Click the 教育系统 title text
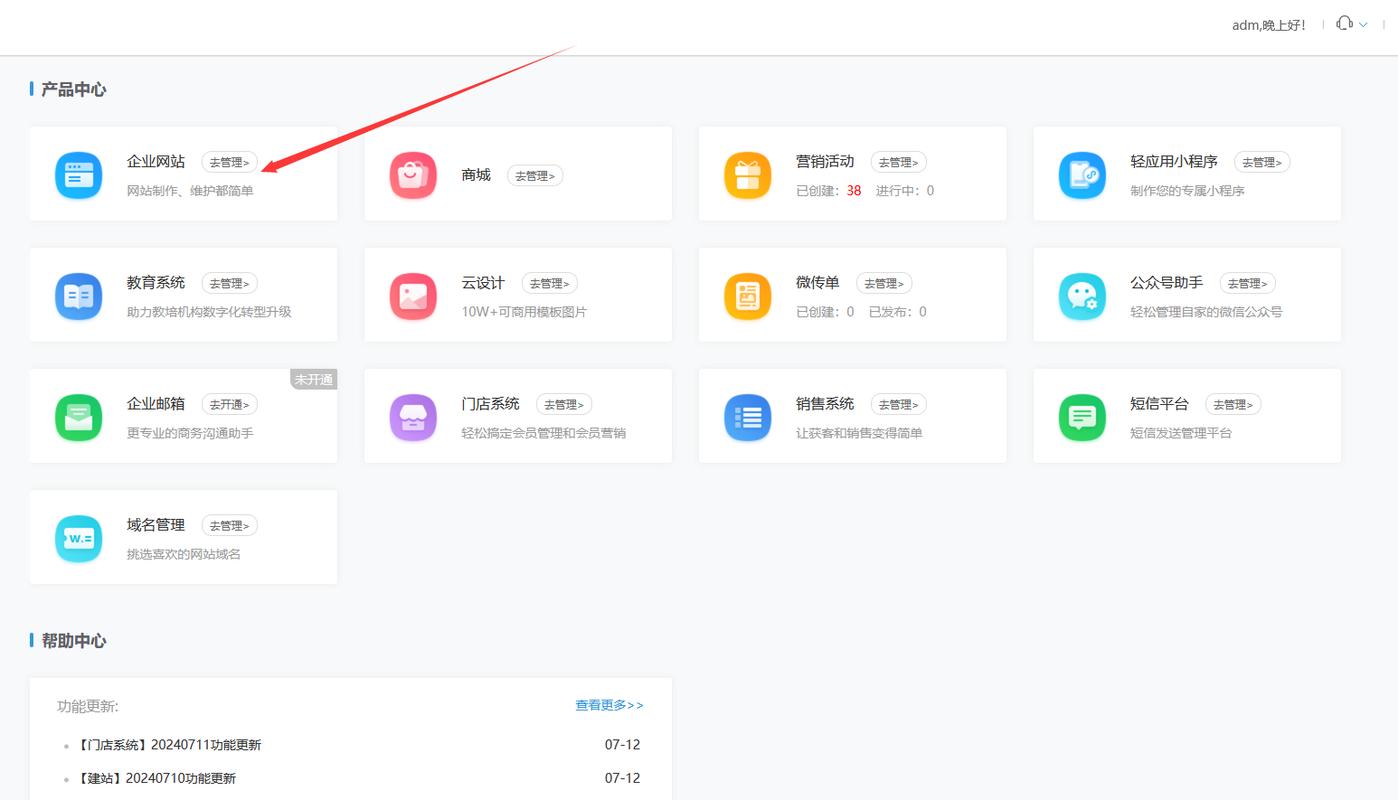 click(x=156, y=282)
